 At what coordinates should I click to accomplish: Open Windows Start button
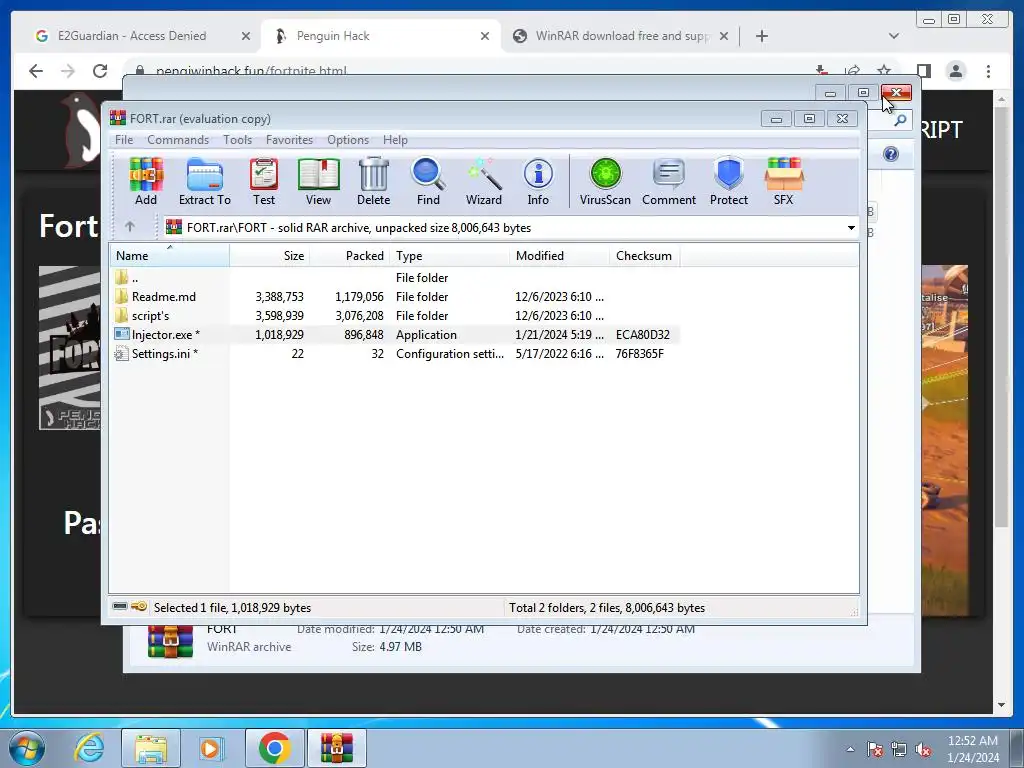27,748
